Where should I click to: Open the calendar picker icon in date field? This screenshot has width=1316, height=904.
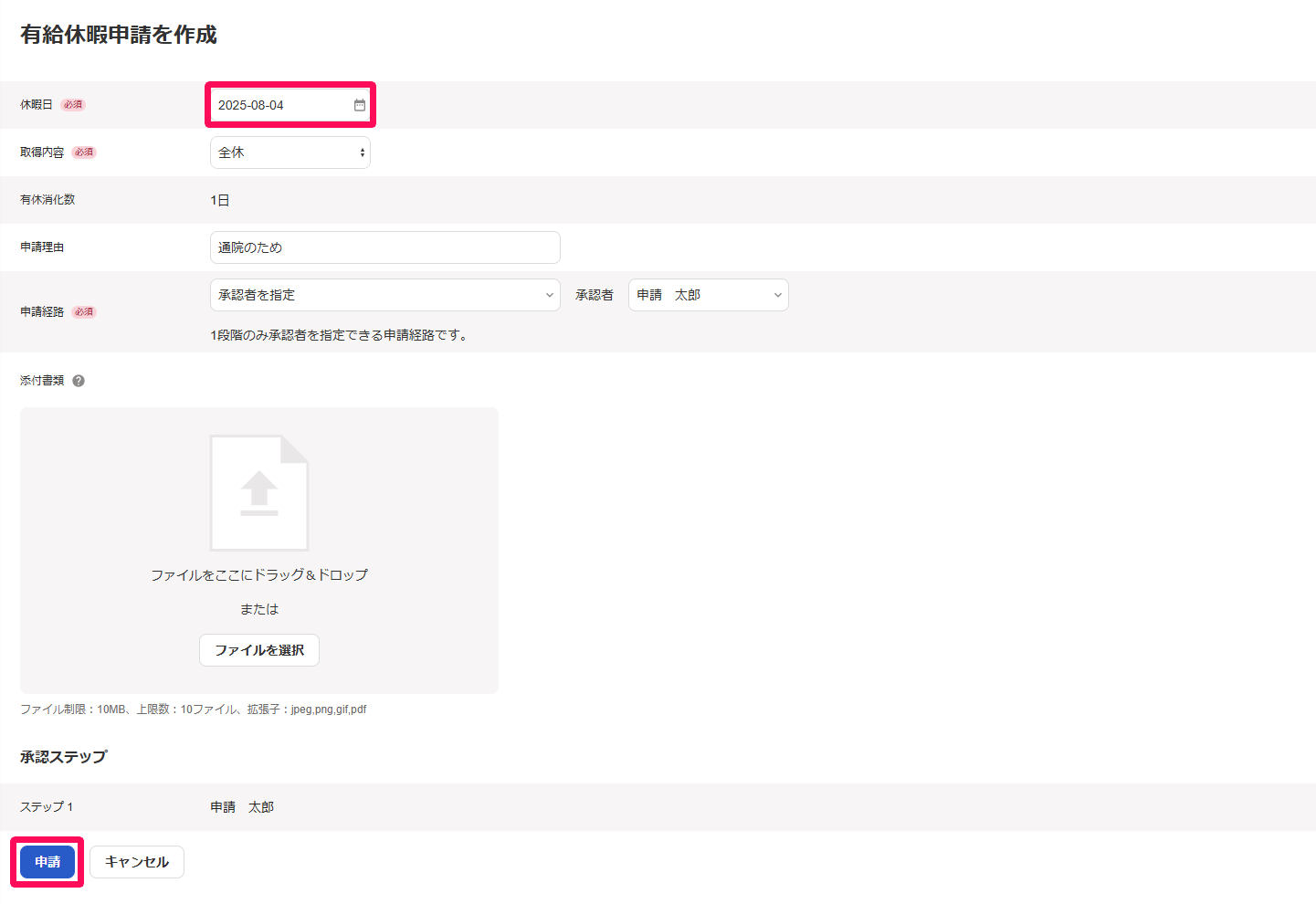(360, 105)
